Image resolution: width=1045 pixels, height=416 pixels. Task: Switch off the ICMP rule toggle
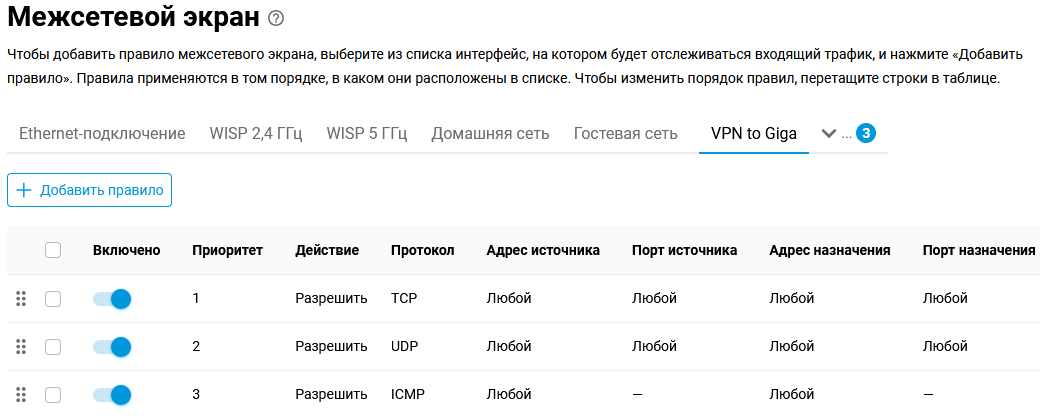[112, 394]
